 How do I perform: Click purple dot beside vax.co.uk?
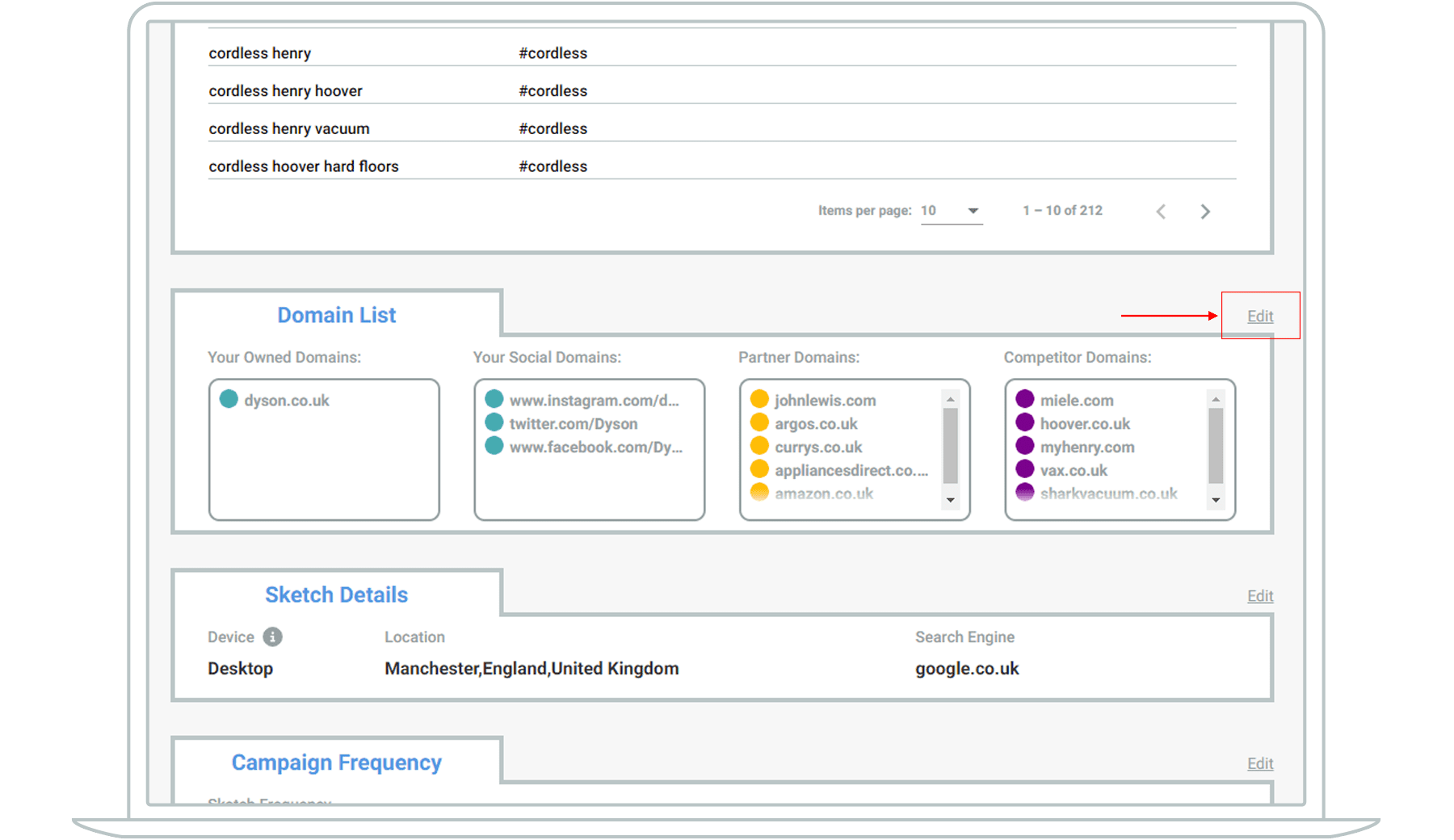(x=1025, y=469)
